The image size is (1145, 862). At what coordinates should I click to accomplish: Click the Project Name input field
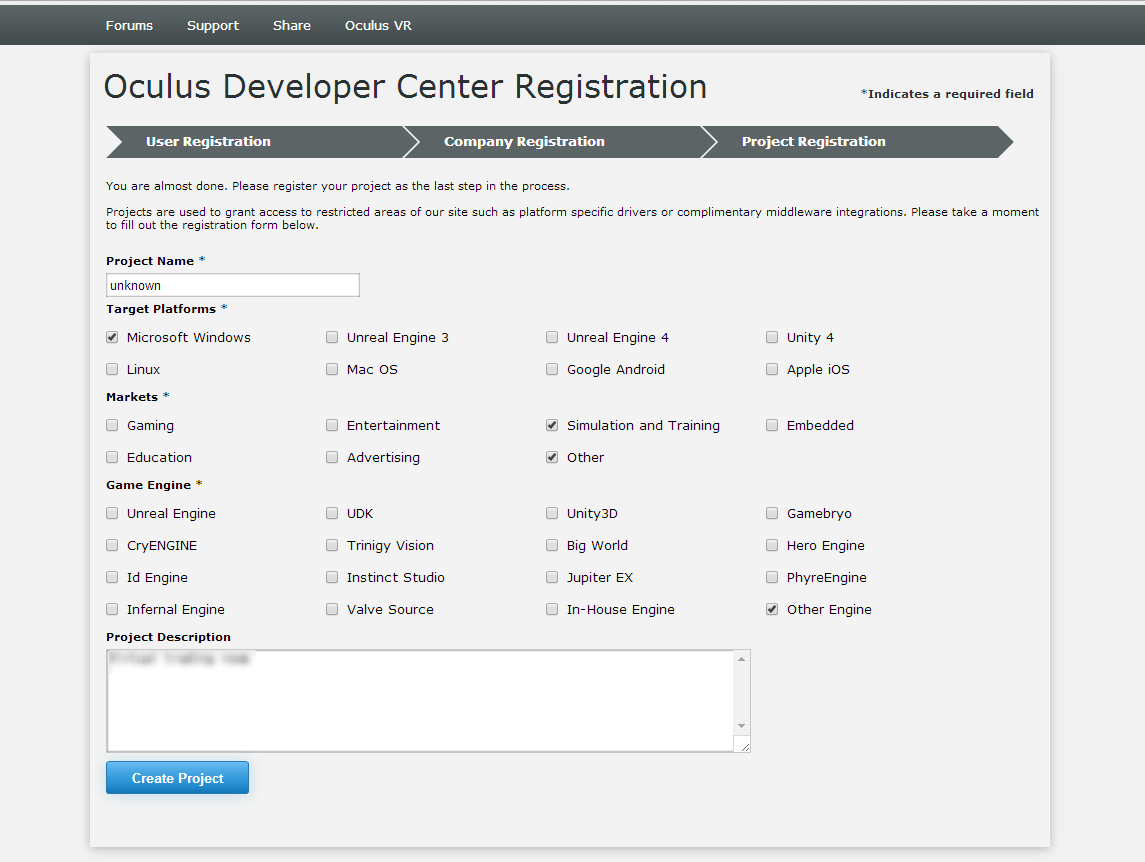pyautogui.click(x=233, y=285)
